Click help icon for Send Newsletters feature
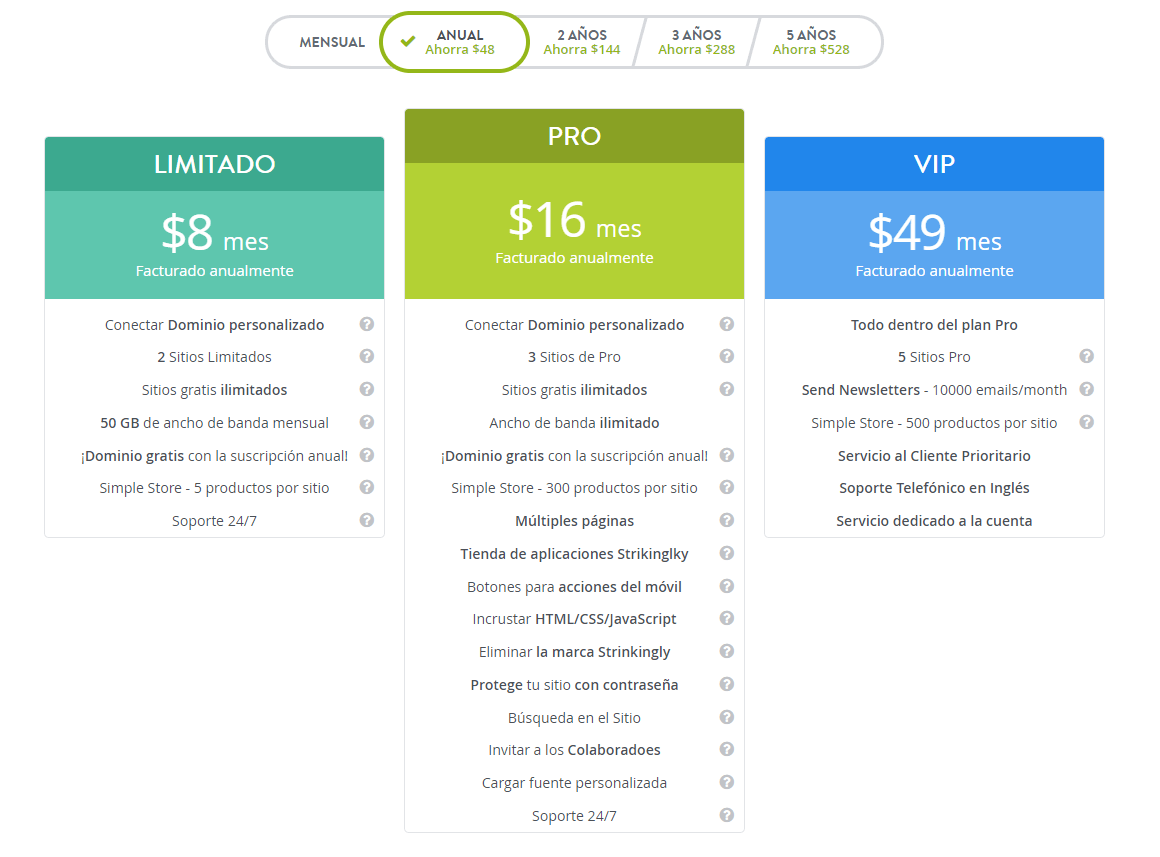Screen dimensions: 1160x857 (1086, 389)
